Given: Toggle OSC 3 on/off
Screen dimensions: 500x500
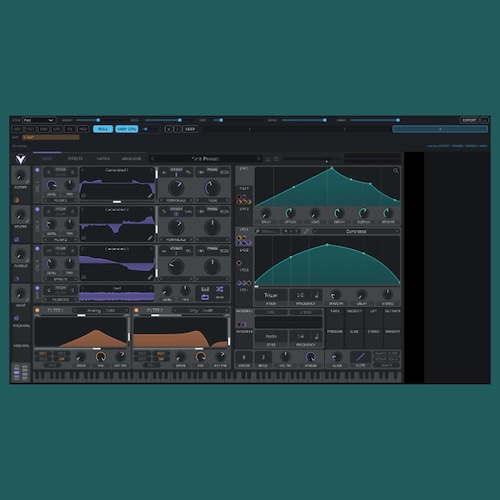Looking at the screenshot, I should coord(37,249).
